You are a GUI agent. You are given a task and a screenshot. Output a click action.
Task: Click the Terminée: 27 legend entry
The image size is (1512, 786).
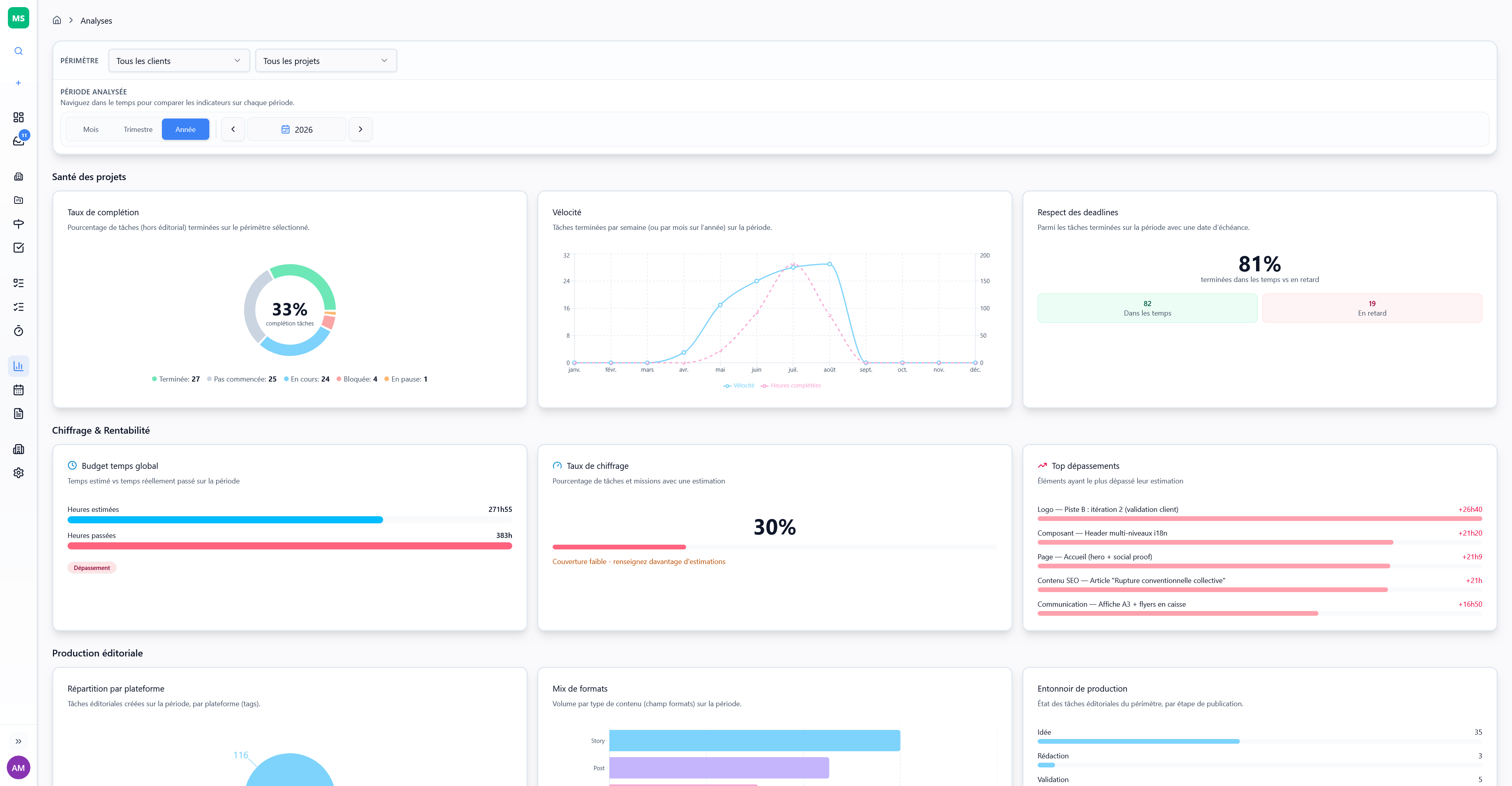click(x=175, y=379)
